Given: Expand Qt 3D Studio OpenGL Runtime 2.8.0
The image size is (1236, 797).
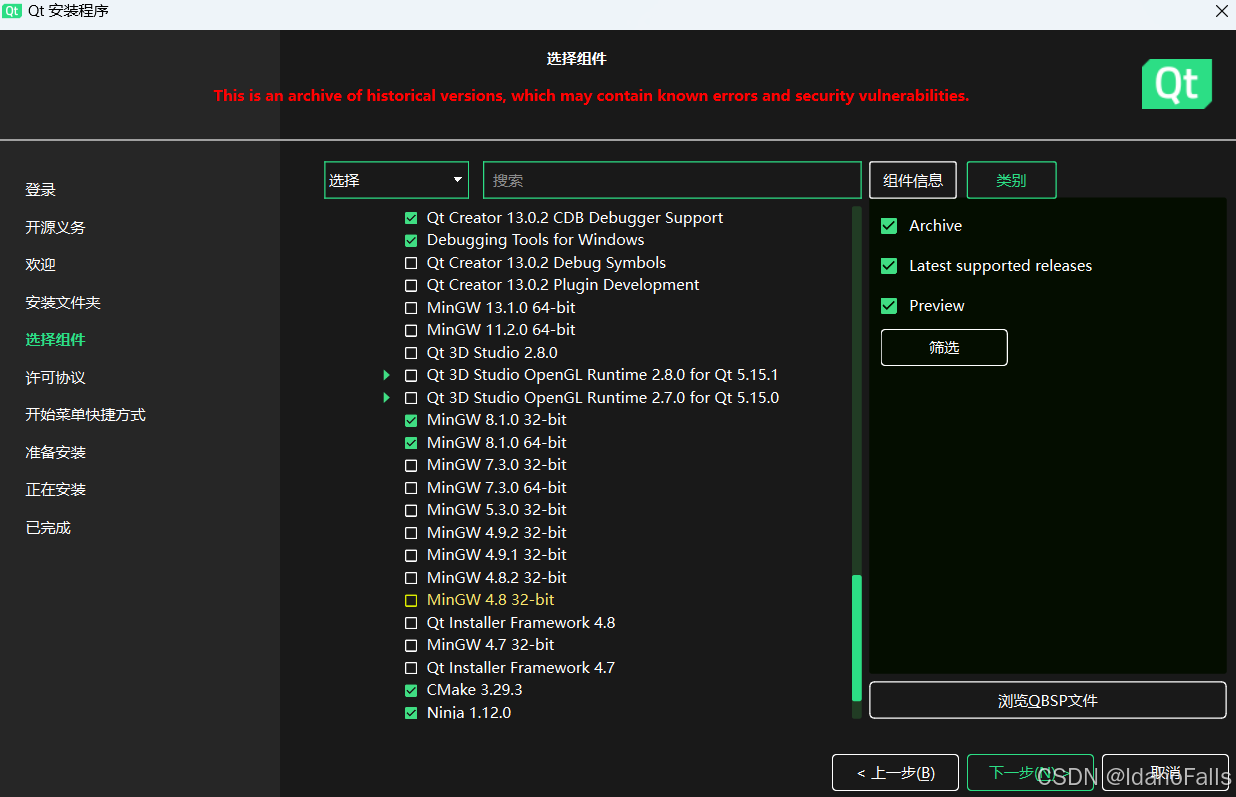Looking at the screenshot, I should coord(387,375).
